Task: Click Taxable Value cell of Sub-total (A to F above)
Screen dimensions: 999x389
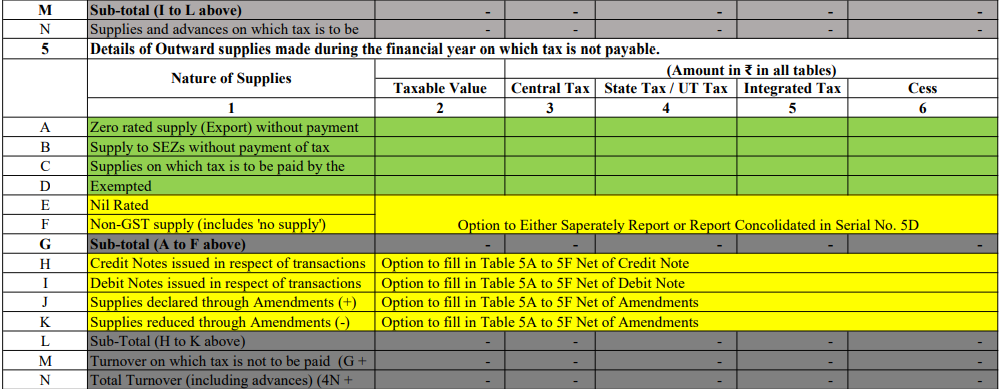Action: coord(440,244)
